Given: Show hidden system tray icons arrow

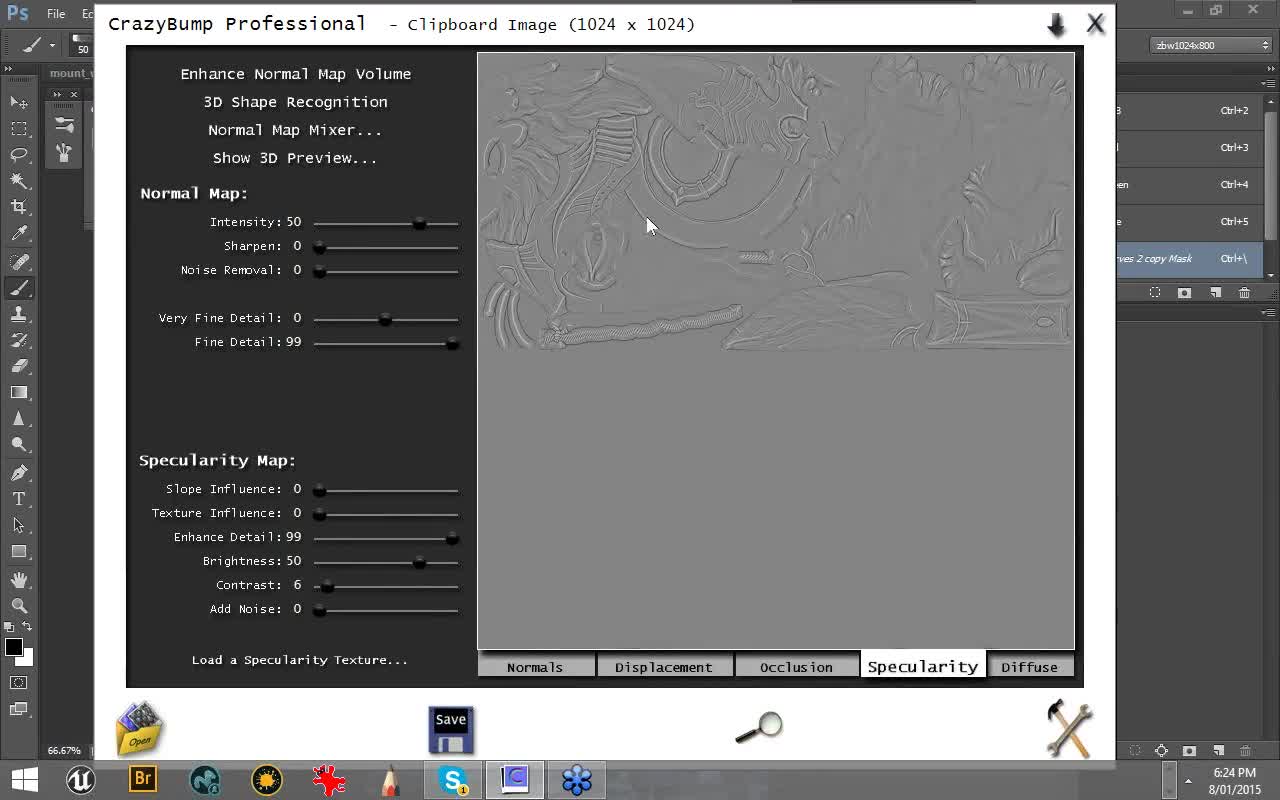Looking at the screenshot, I should 1189,781.
